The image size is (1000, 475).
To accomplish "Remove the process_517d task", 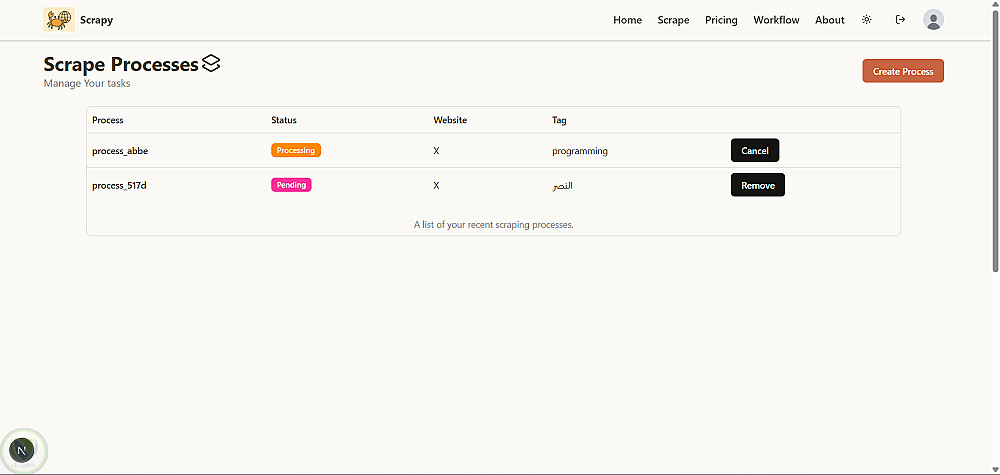I will click(x=757, y=185).
